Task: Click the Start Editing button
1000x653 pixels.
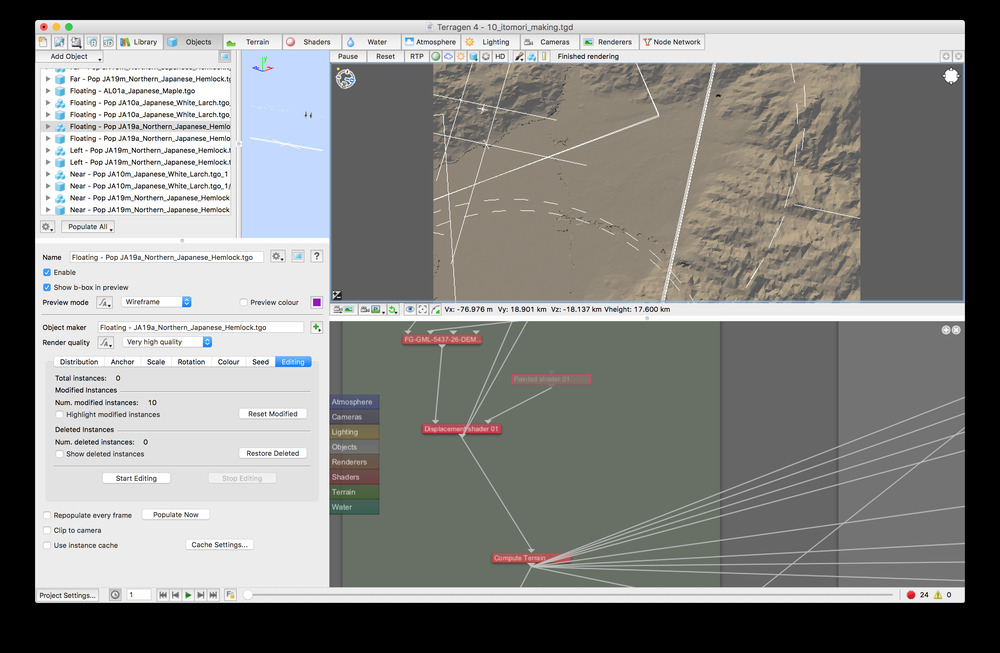Action: click(136, 478)
